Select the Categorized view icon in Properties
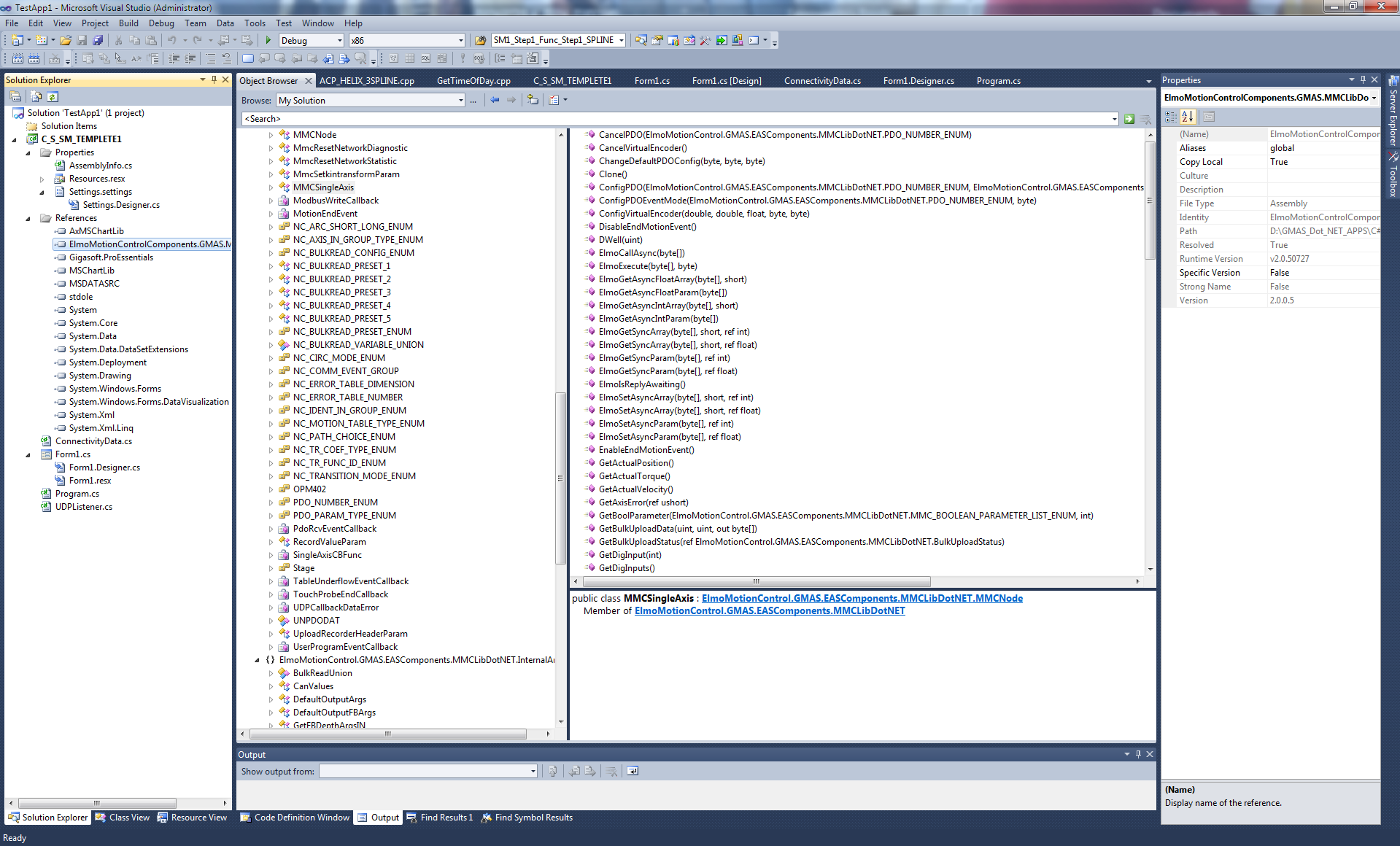This screenshot has height=846, width=1400. coord(1172,117)
